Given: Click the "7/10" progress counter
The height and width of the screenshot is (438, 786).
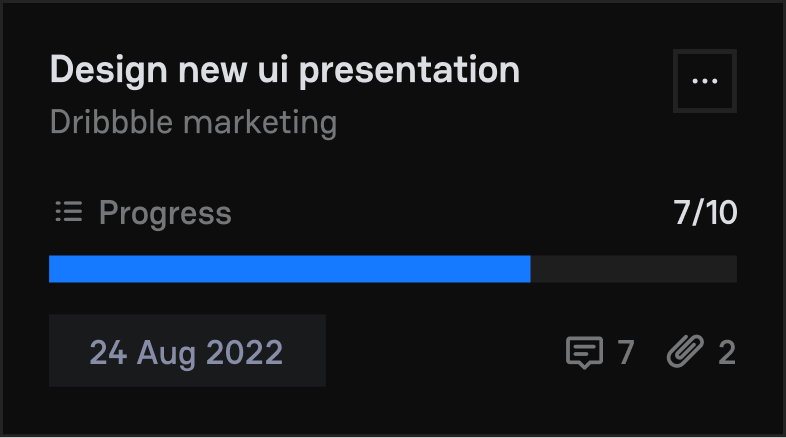Looking at the screenshot, I should tap(705, 213).
